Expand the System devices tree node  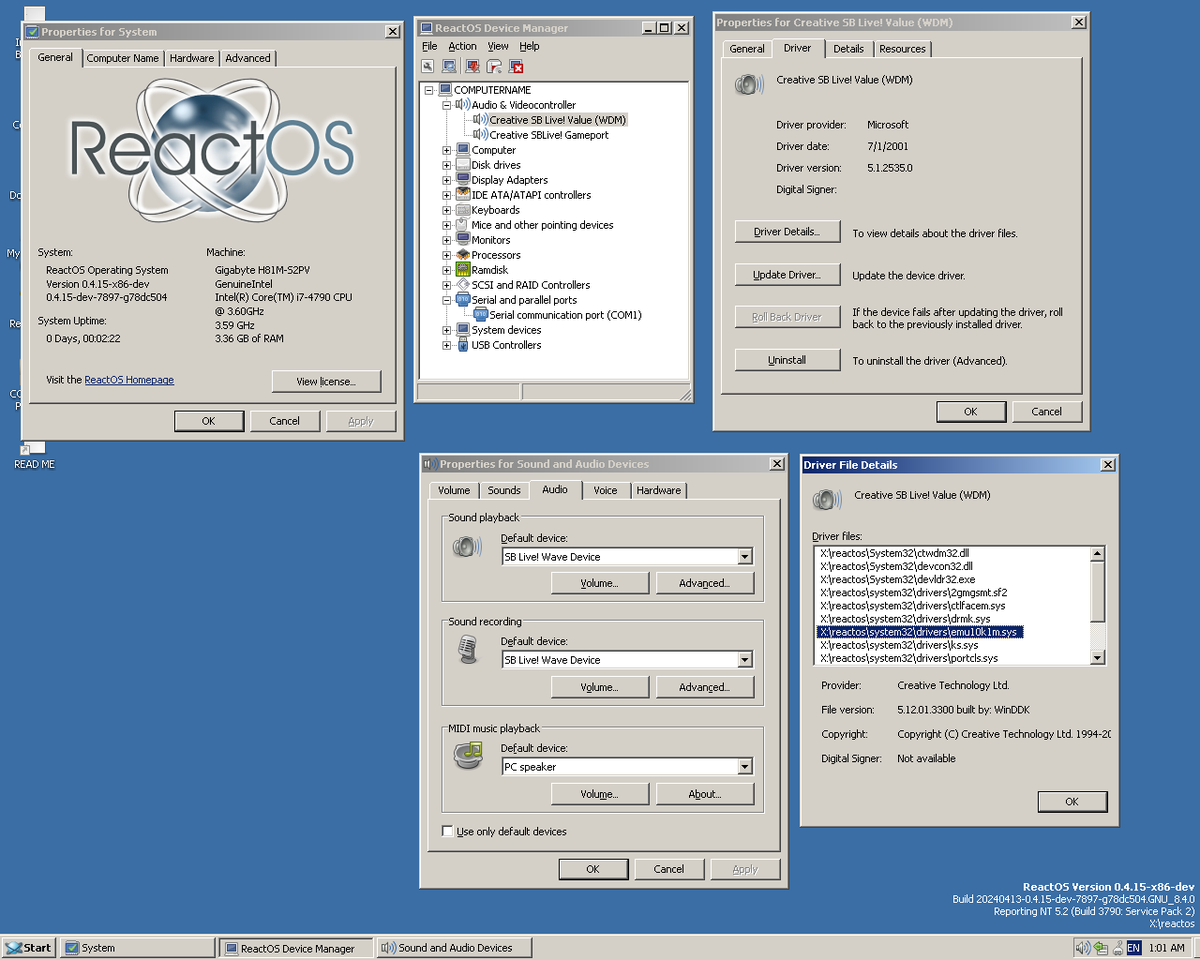pos(447,330)
